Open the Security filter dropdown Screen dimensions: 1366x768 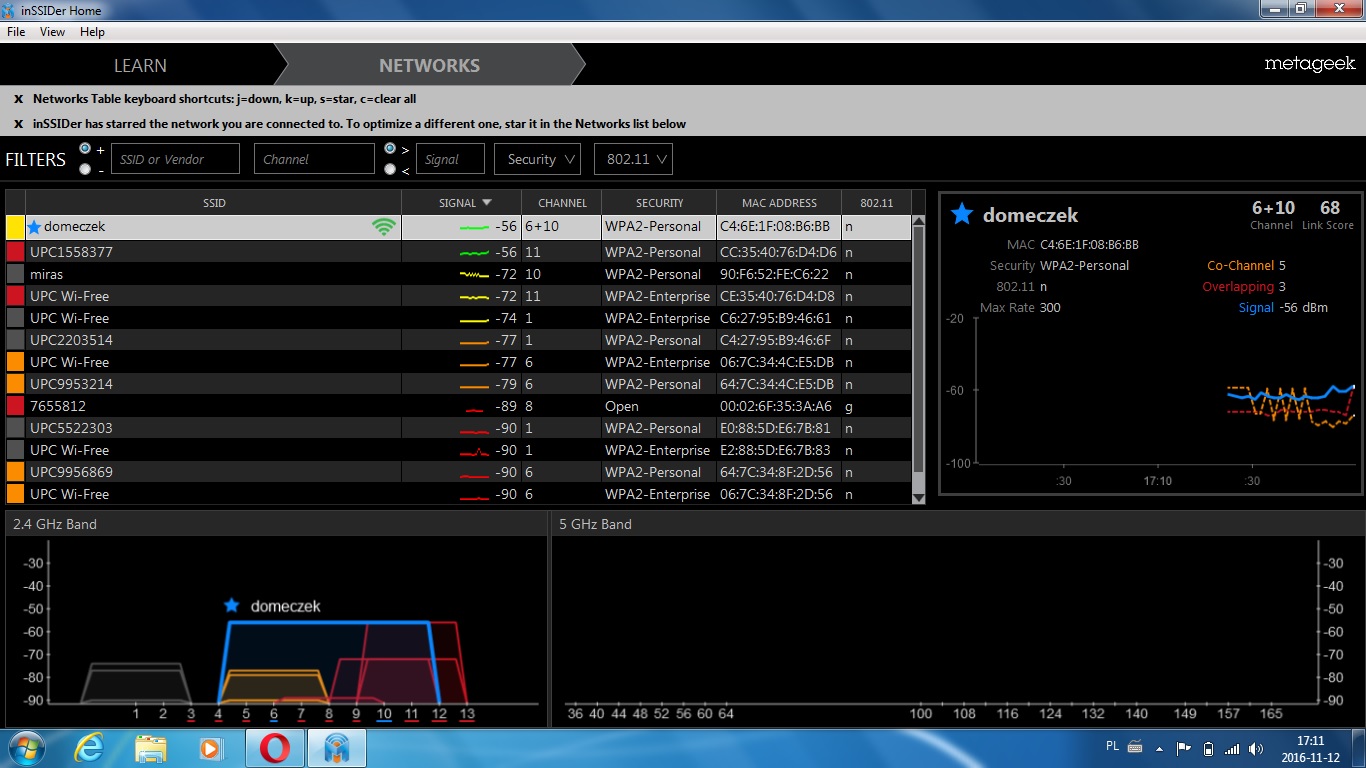tap(538, 159)
